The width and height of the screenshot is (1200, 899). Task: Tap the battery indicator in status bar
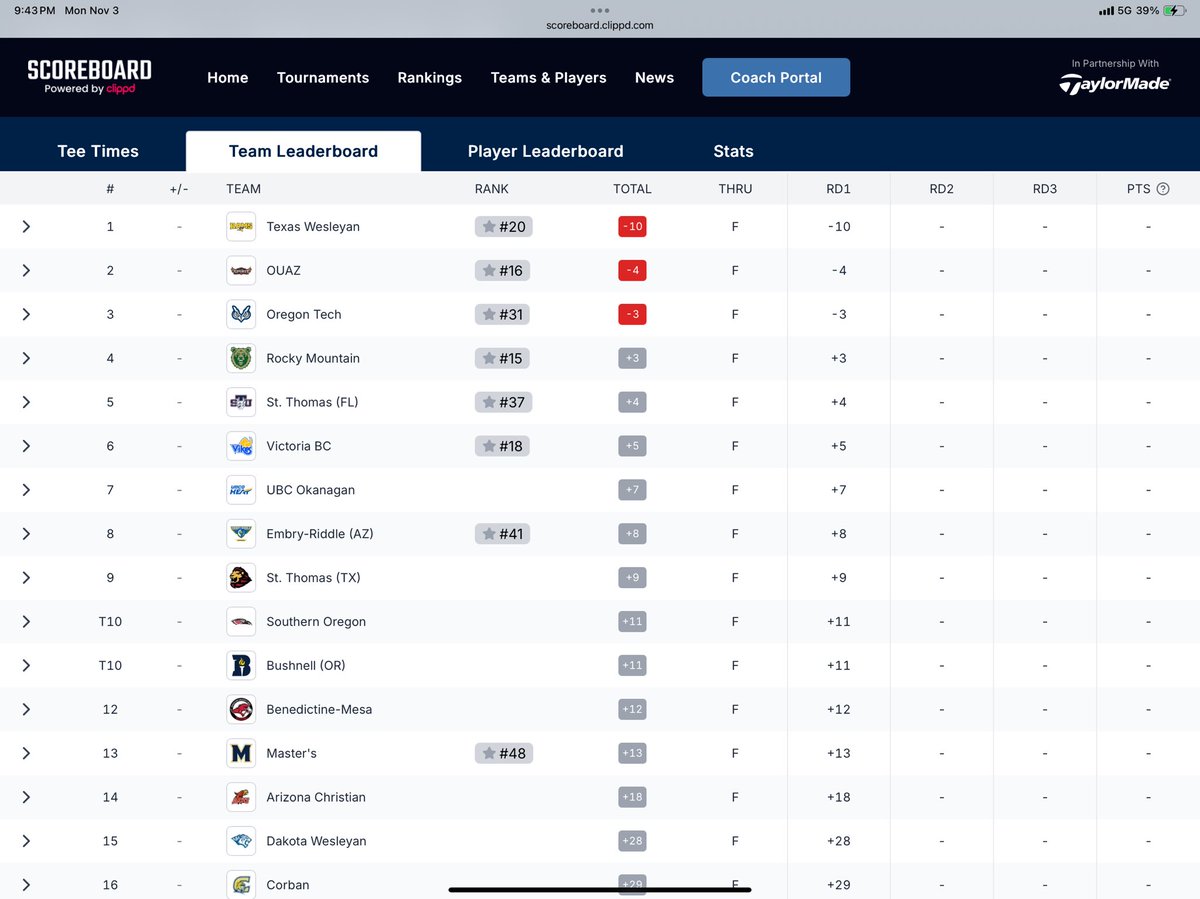(1174, 10)
